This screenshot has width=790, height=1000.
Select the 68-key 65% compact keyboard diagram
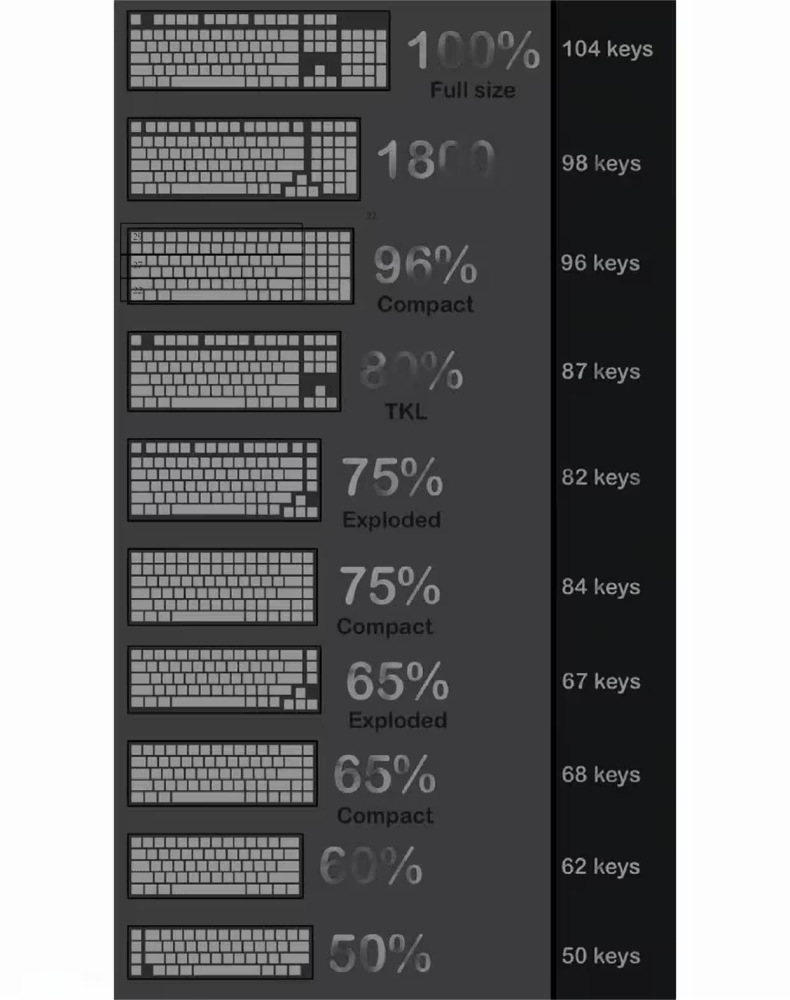(222, 773)
